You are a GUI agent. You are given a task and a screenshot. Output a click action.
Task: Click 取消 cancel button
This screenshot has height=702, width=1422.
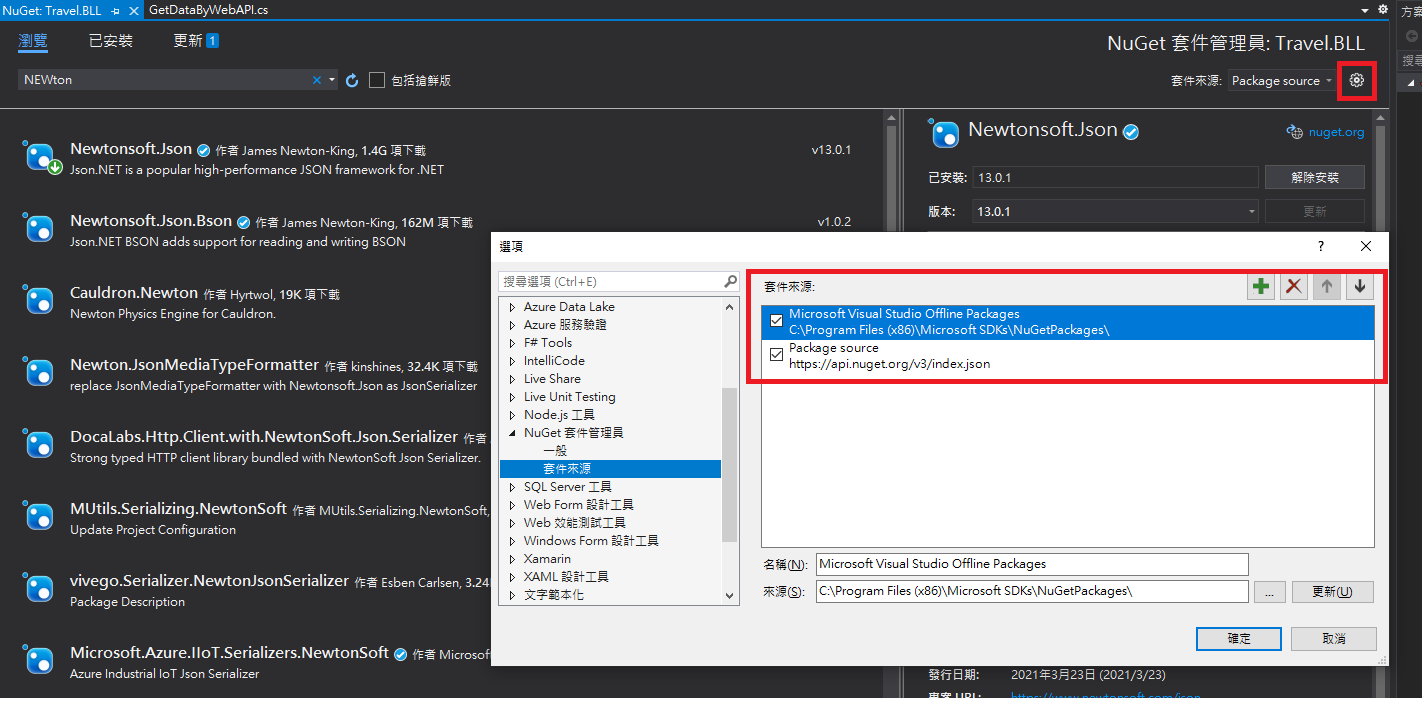[1334, 638]
